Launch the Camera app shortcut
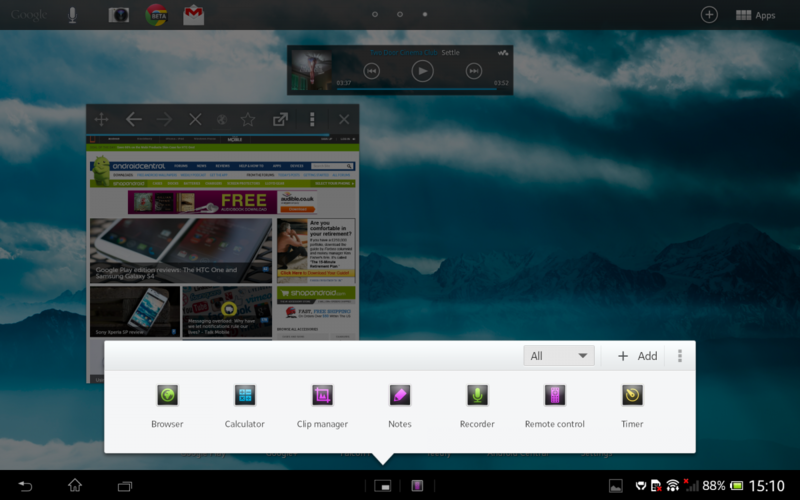Viewport: 800px width, 500px height. coord(119,15)
